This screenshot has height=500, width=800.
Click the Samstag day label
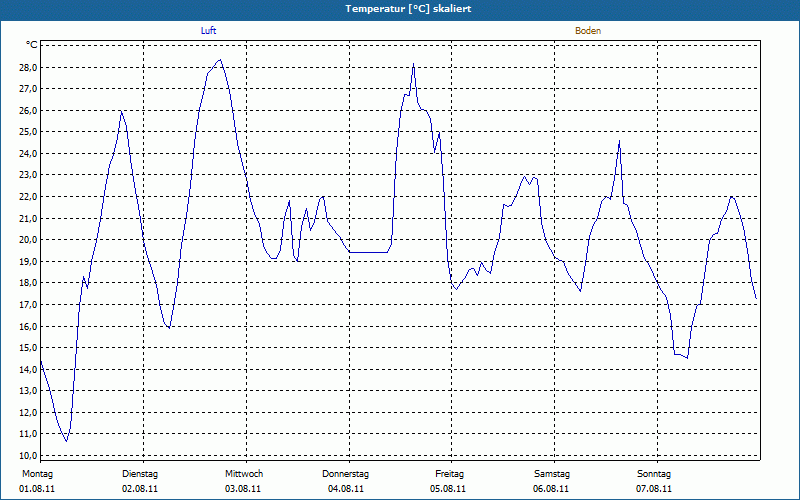[x=552, y=474]
